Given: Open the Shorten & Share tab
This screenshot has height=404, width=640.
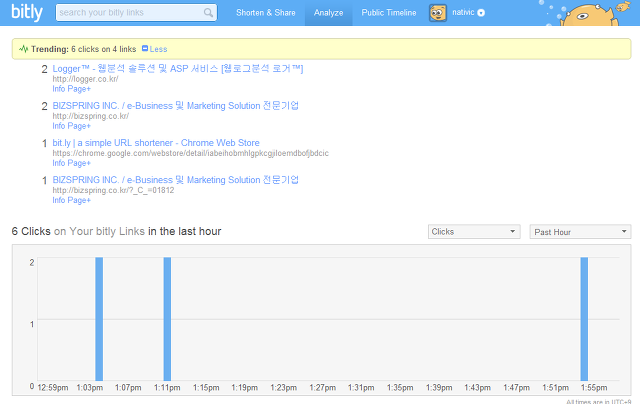Looking at the screenshot, I should click(264, 13).
